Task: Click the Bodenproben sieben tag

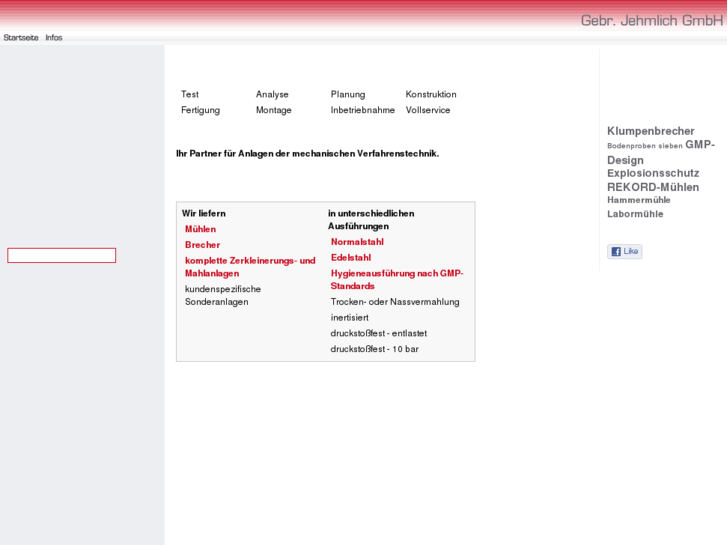Action: tap(645, 146)
